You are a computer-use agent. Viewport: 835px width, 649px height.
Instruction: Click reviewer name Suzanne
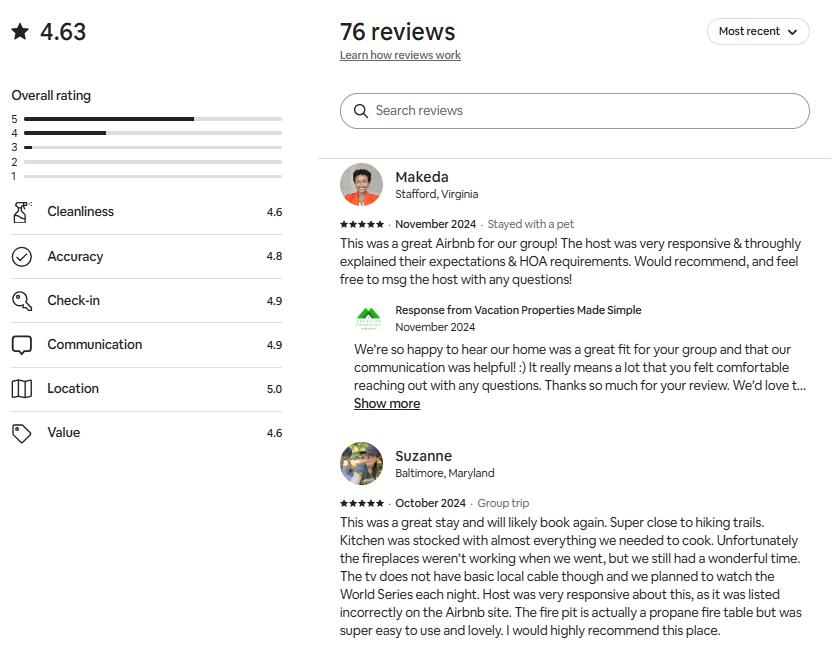click(424, 456)
